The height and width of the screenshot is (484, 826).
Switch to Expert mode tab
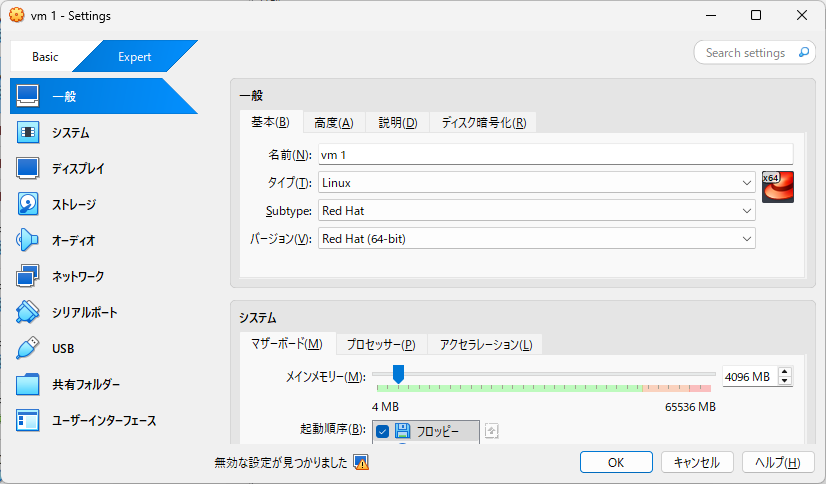(134, 56)
